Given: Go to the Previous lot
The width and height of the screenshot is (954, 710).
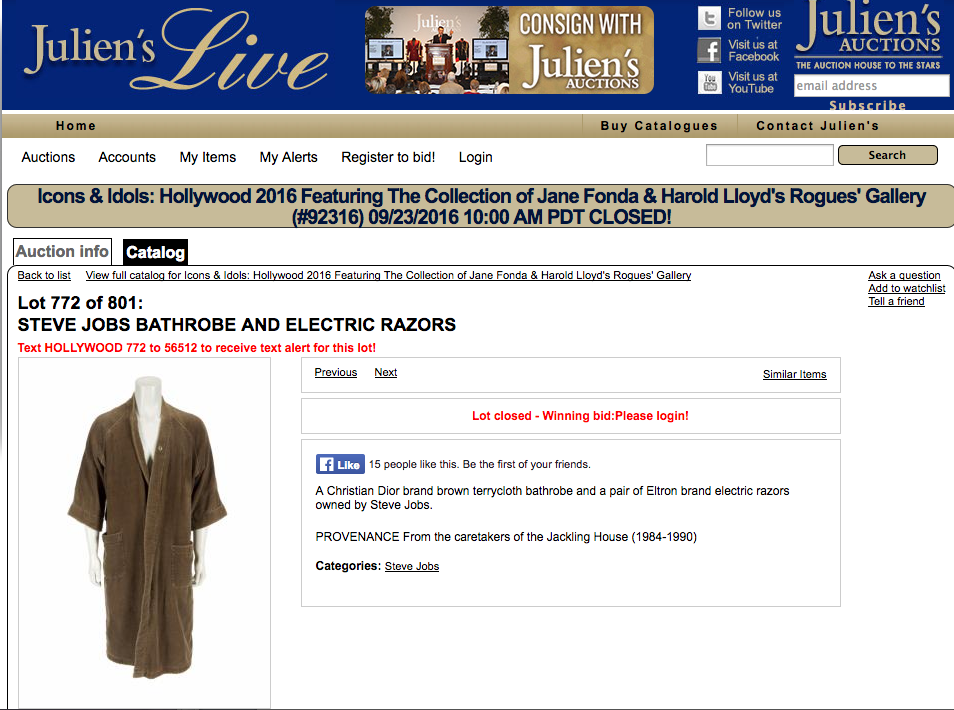Looking at the screenshot, I should (335, 373).
